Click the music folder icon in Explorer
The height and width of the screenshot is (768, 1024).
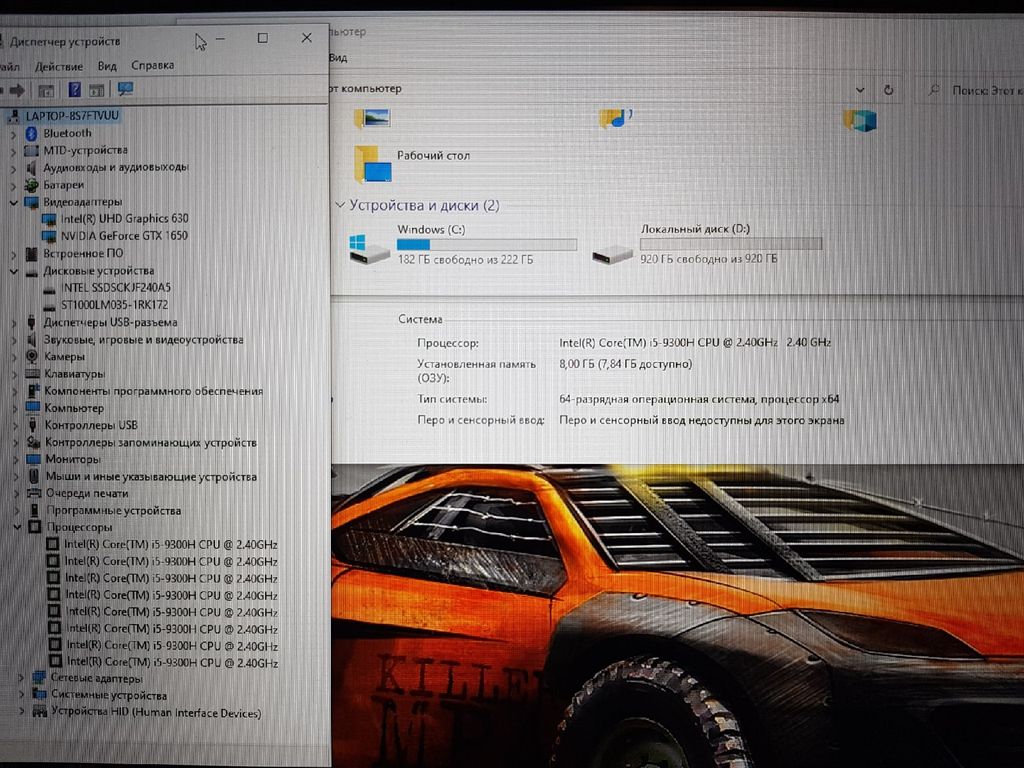coord(615,119)
